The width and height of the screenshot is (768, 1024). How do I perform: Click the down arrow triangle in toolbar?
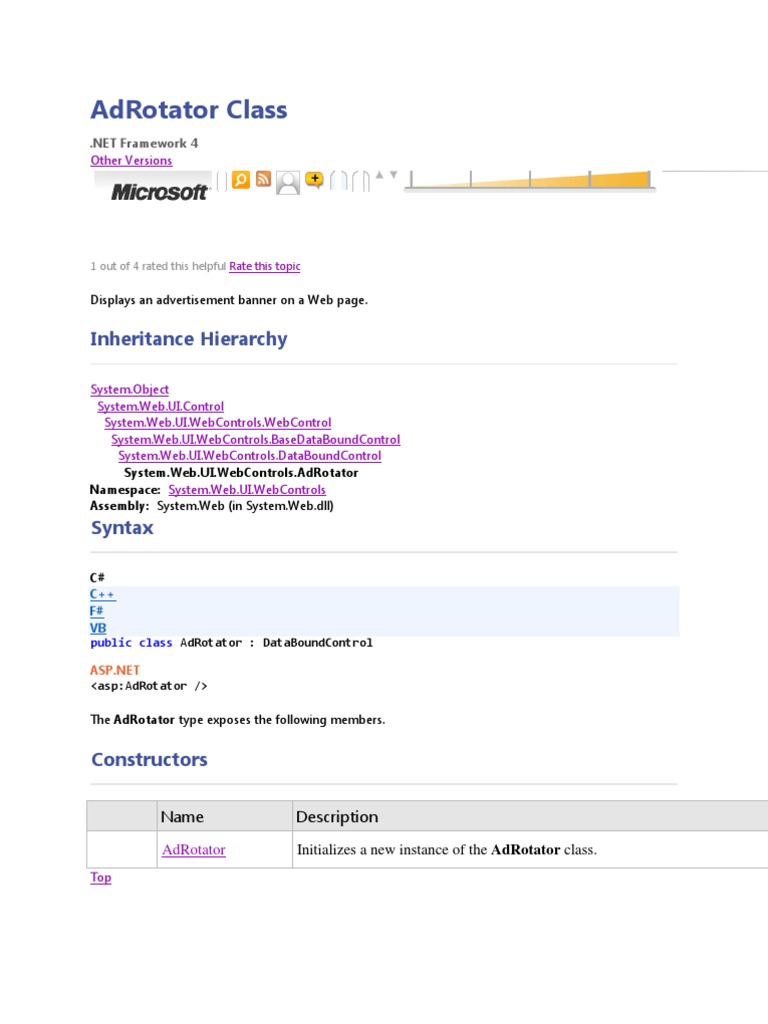[x=393, y=175]
